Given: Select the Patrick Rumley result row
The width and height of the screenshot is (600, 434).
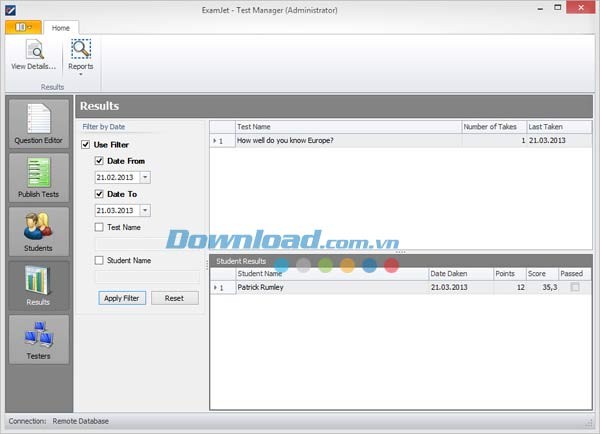Looking at the screenshot, I should 330,287.
